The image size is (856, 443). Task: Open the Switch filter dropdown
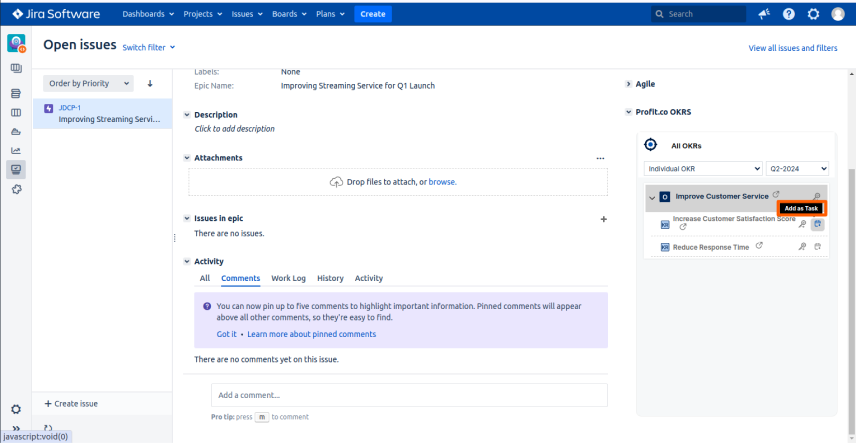148,48
